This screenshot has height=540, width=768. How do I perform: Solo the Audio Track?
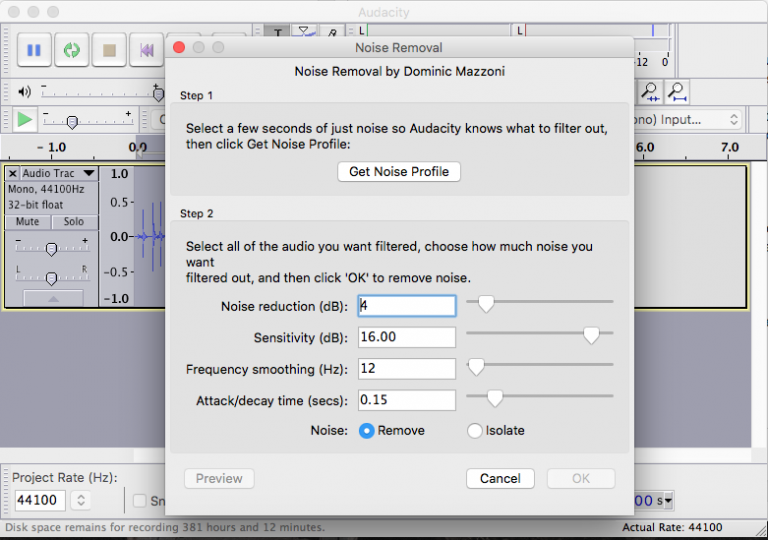(74, 222)
